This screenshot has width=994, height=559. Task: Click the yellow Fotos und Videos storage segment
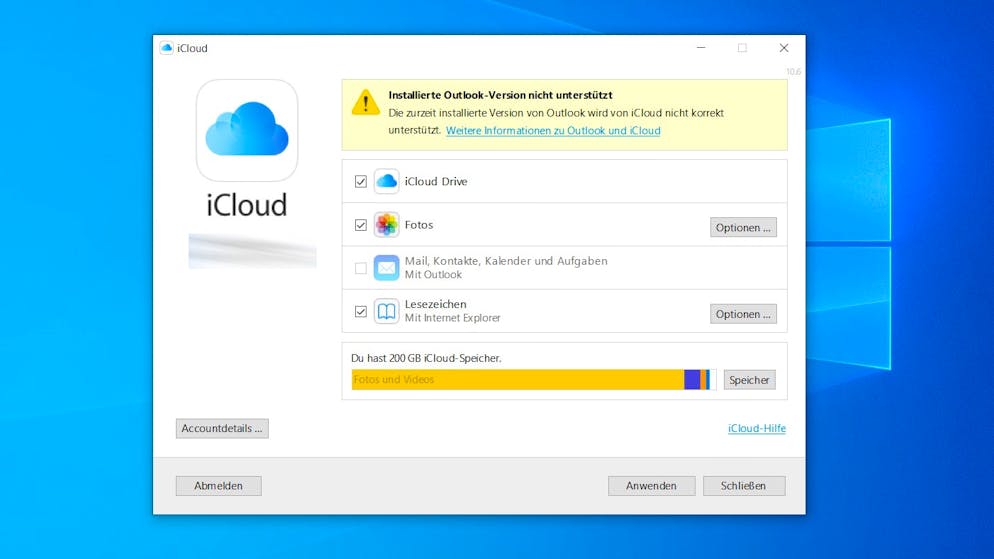(518, 380)
